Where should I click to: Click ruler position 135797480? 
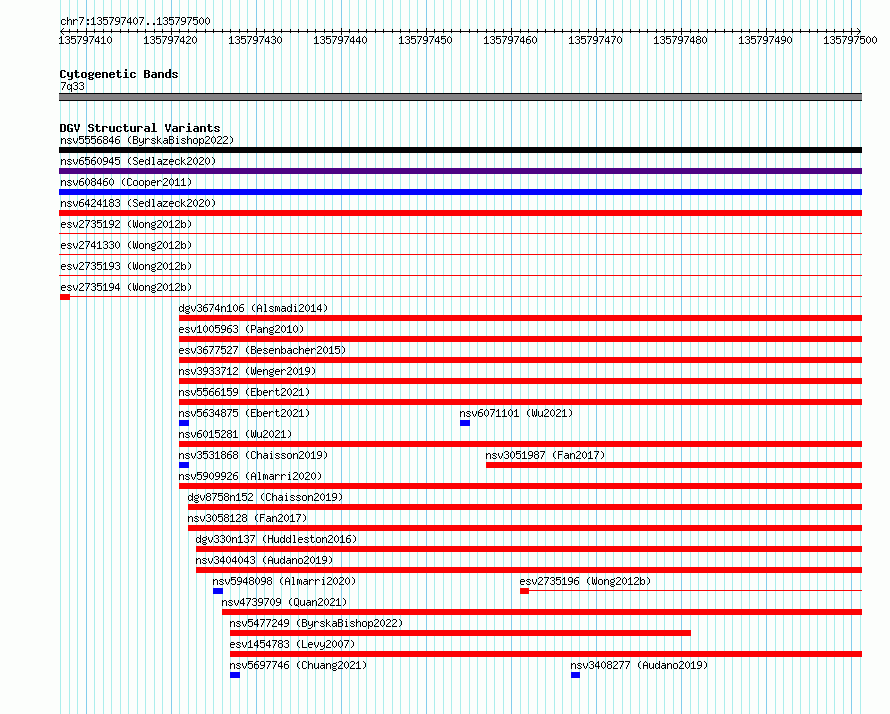(x=680, y=40)
